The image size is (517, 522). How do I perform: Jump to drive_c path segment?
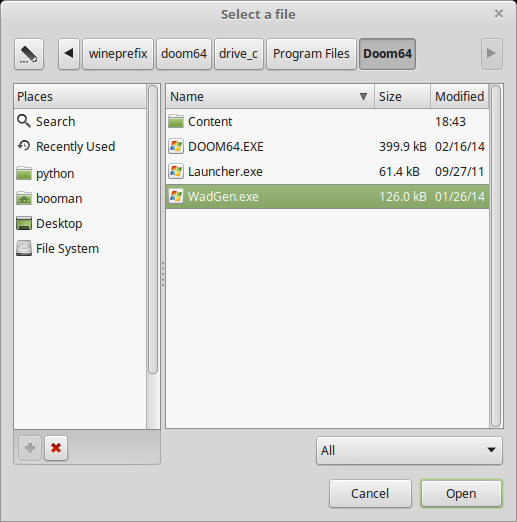click(239, 54)
